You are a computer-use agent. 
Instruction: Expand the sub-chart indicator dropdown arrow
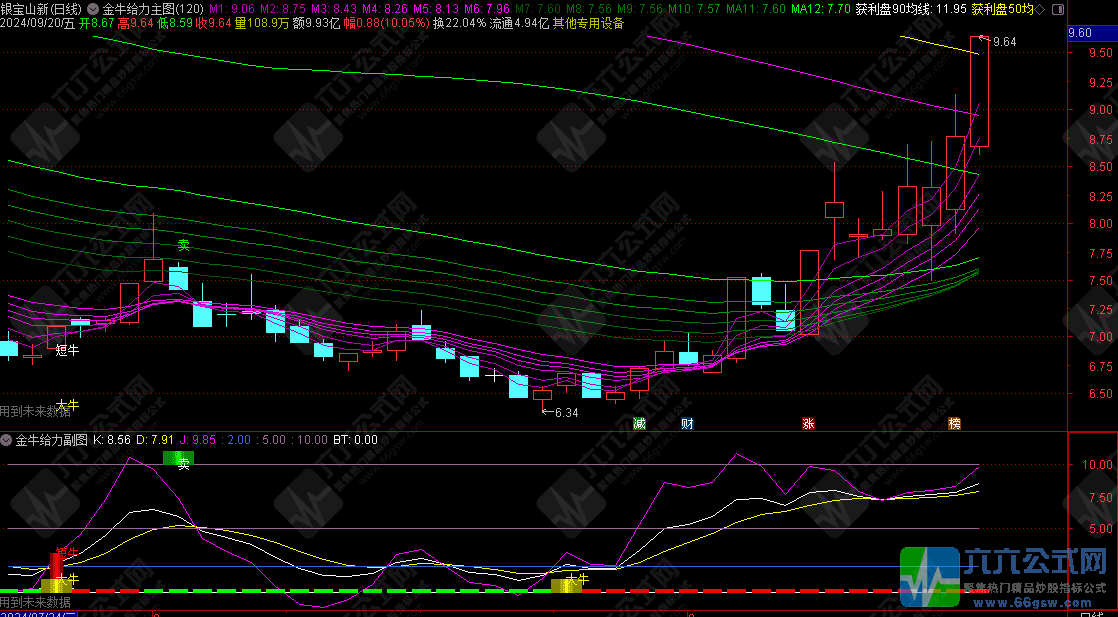[7, 439]
